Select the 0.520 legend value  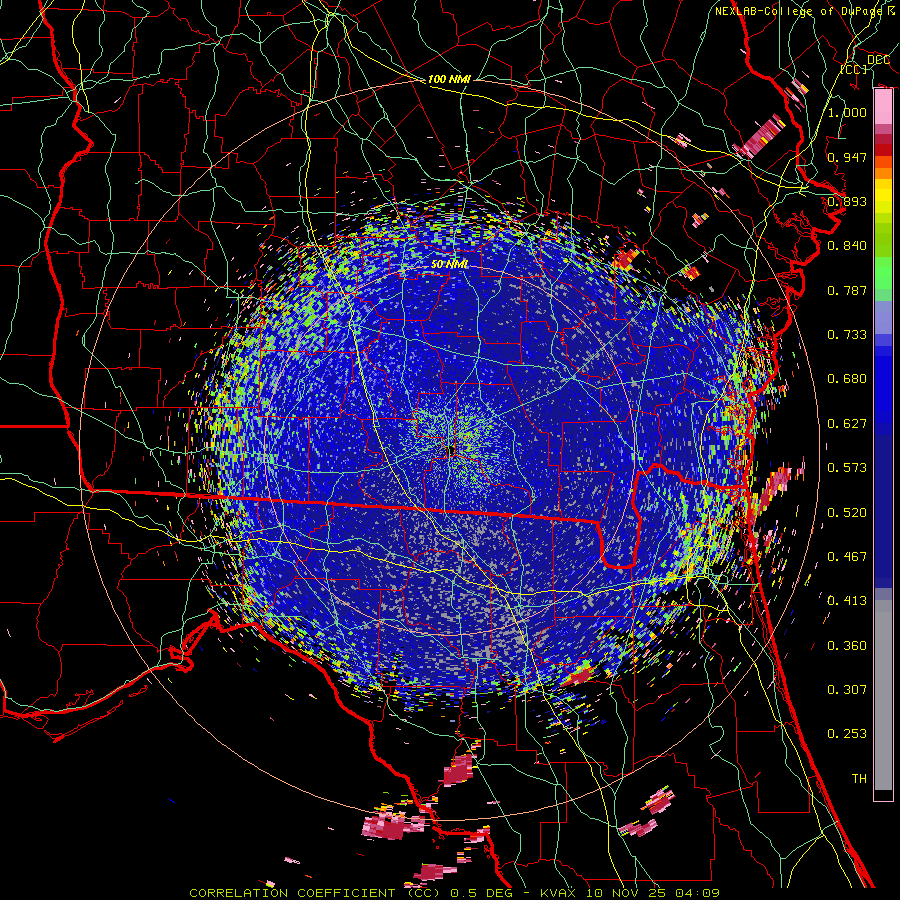coord(847,513)
